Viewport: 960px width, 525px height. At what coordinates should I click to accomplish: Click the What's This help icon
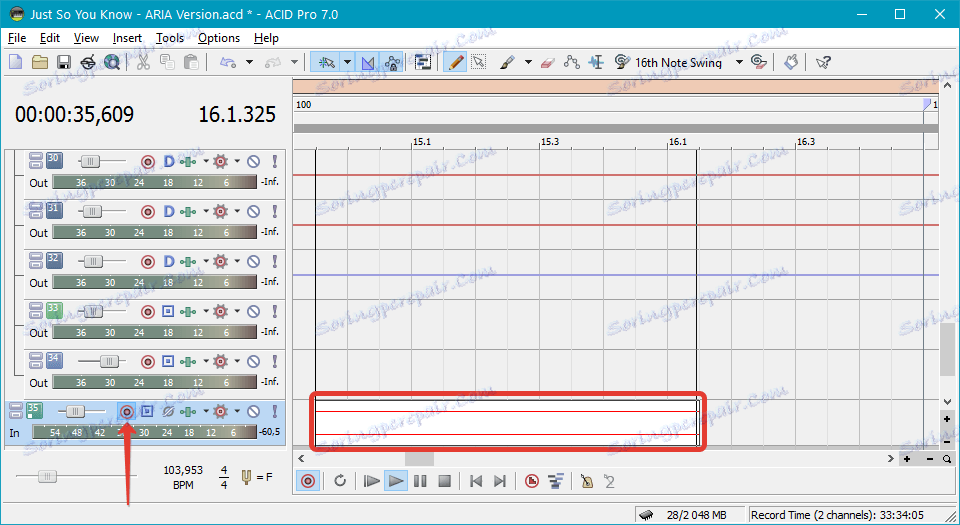(823, 62)
